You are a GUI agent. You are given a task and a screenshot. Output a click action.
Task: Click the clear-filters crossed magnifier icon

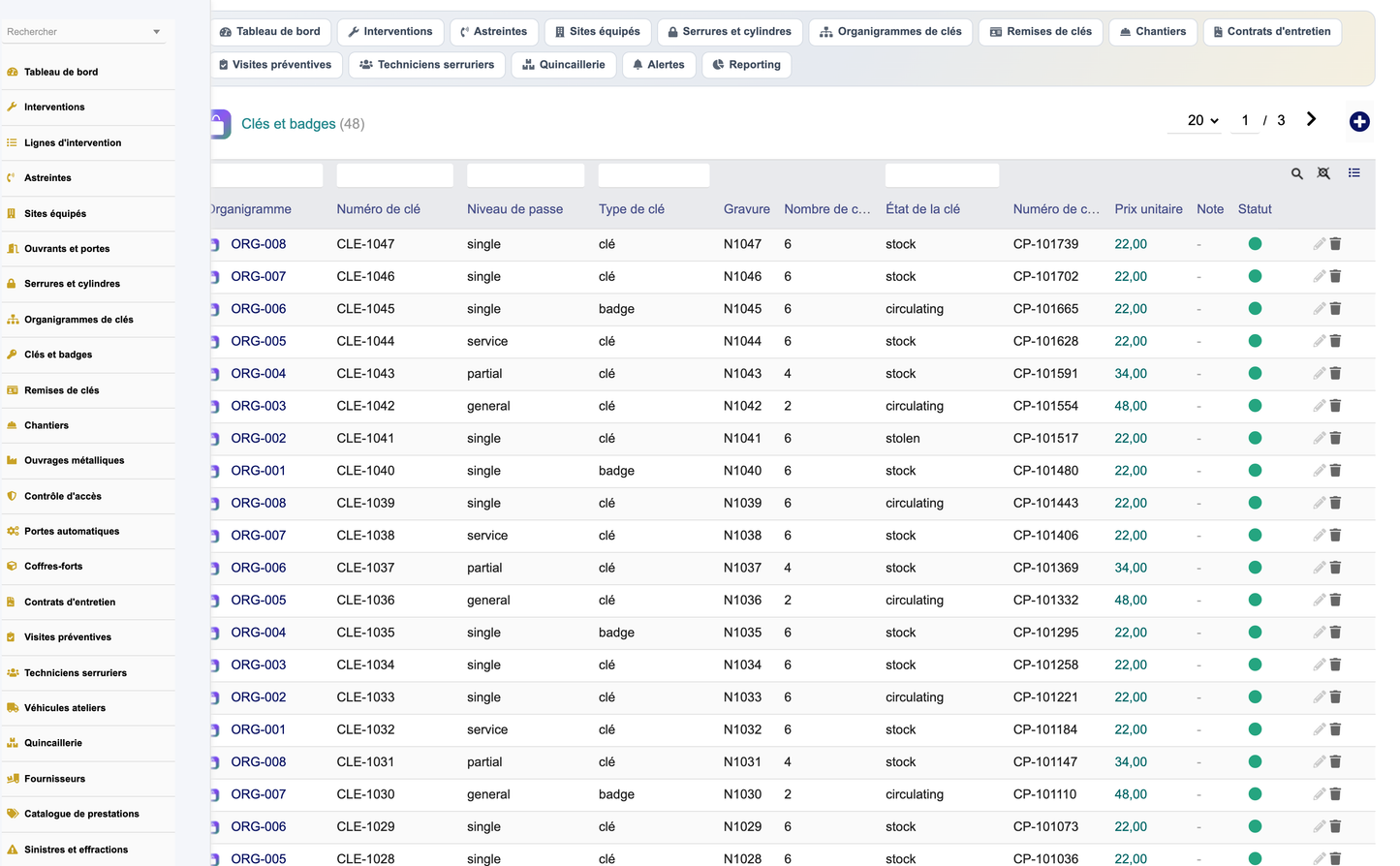point(1323,173)
